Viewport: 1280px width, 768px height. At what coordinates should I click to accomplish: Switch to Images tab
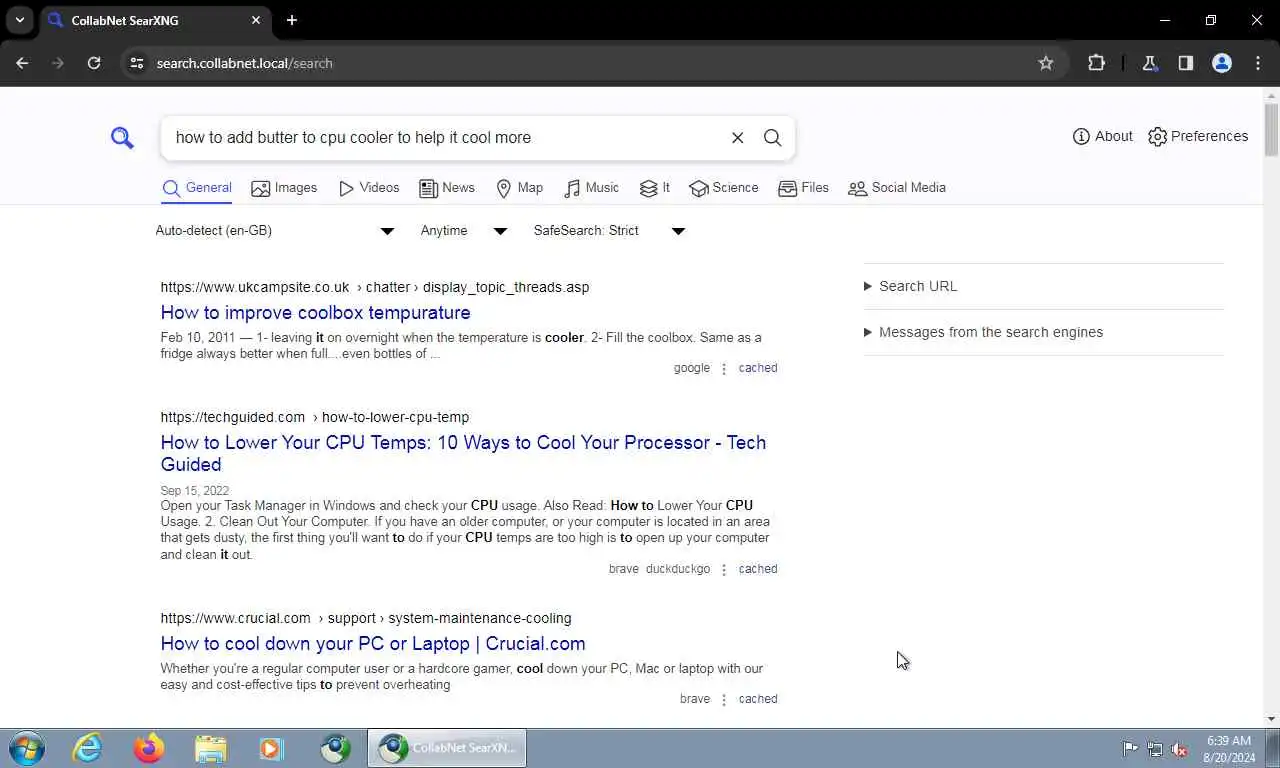[x=284, y=188]
